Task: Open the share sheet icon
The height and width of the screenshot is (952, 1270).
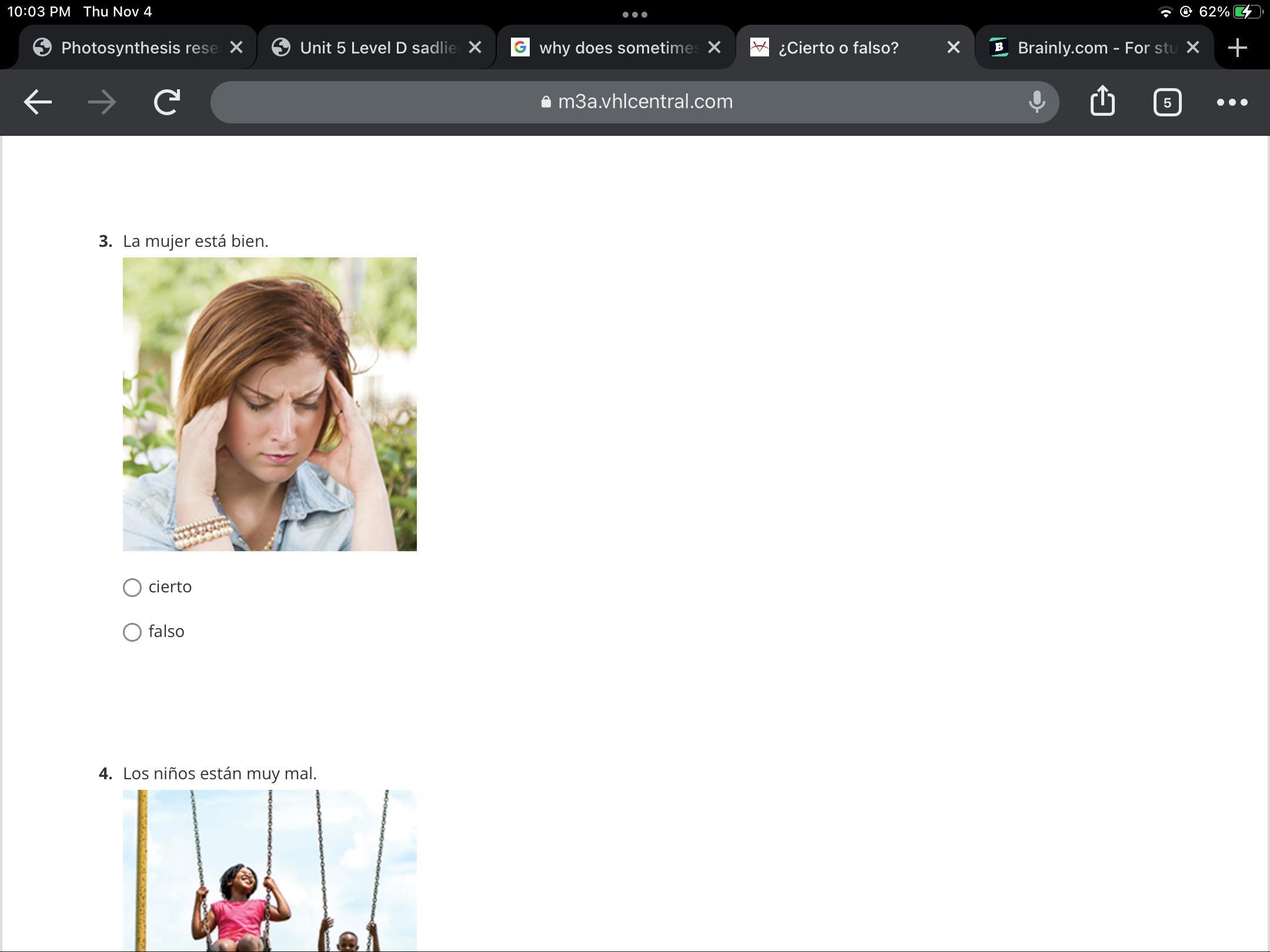Action: pos(1102,101)
